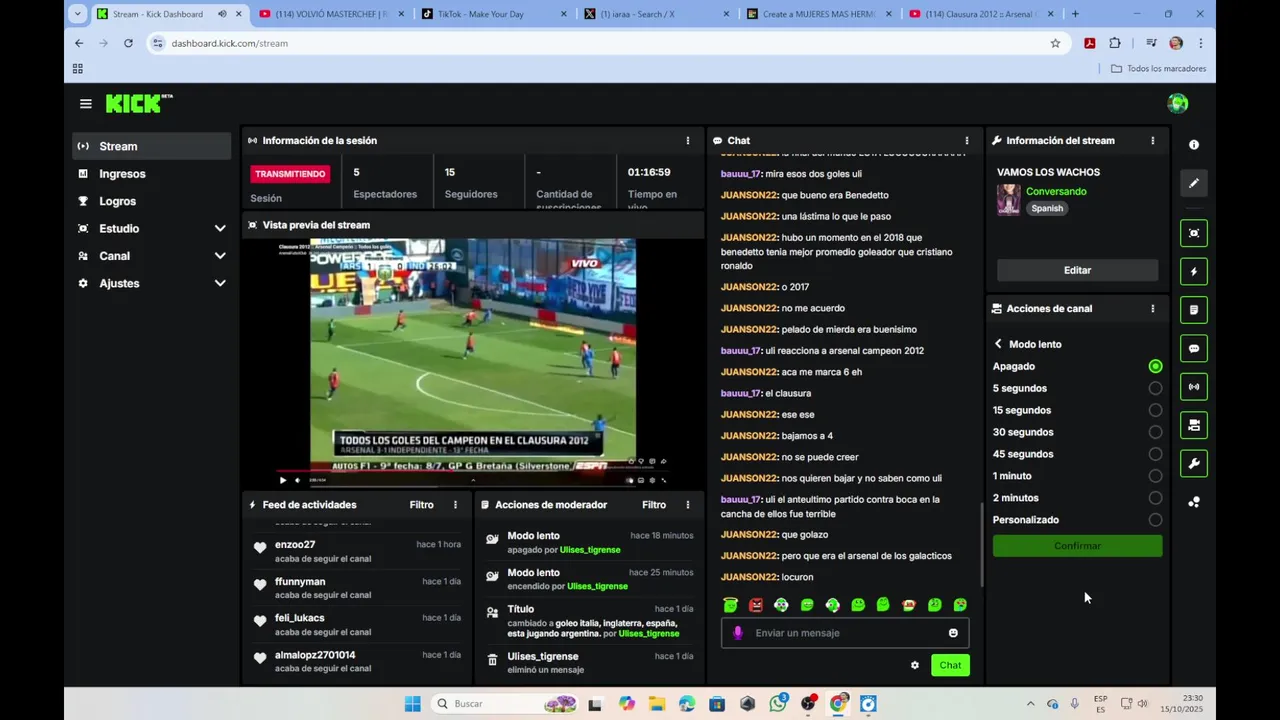Open WhatsApp from the taskbar

[778, 704]
